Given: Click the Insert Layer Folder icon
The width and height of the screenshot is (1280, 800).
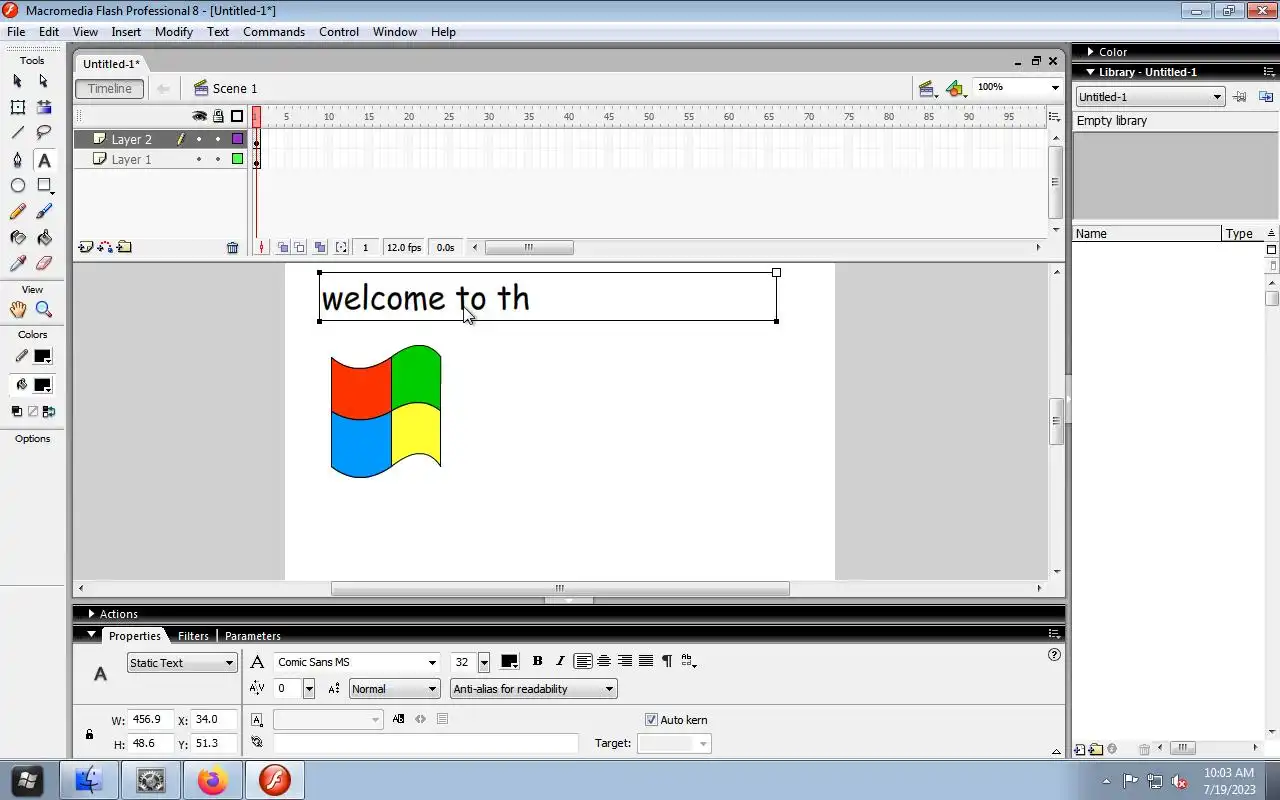Looking at the screenshot, I should 124,247.
